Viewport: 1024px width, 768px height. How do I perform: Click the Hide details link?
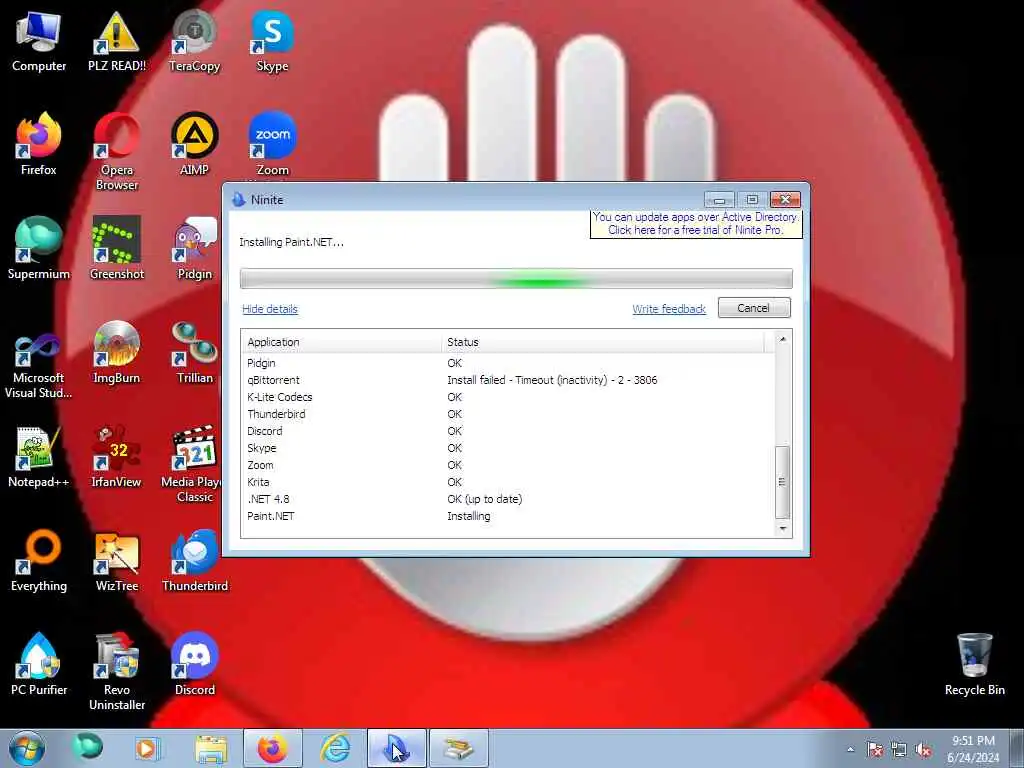click(x=270, y=309)
